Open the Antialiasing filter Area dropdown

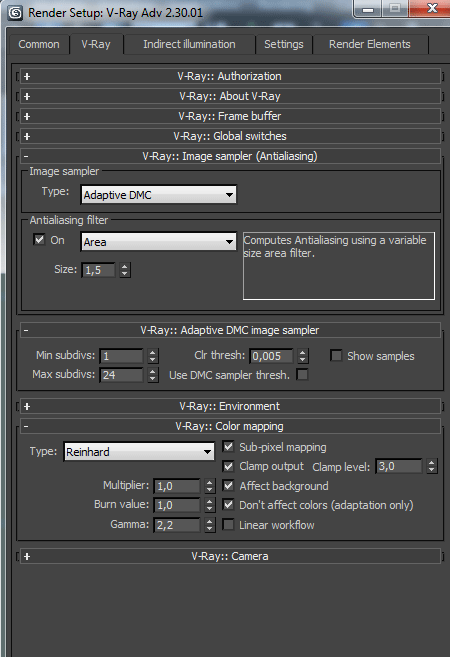[x=158, y=242]
